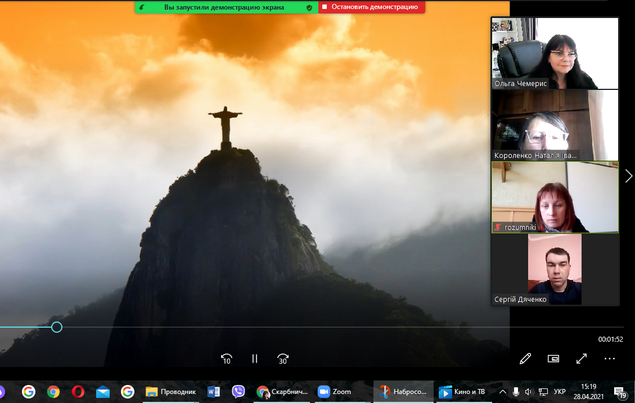Open Проводник file explorer in taskbar
This screenshot has height=403, width=635.
tap(170, 392)
